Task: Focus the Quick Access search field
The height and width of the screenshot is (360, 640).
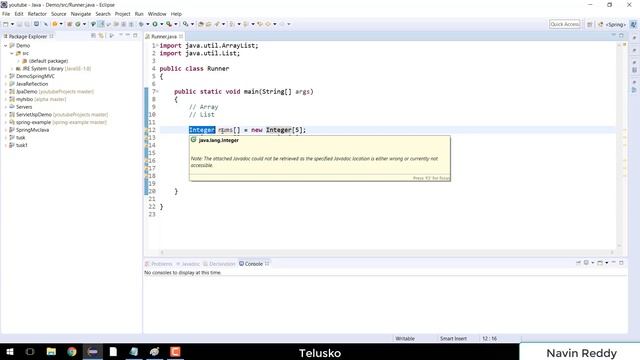Action: 564,24
